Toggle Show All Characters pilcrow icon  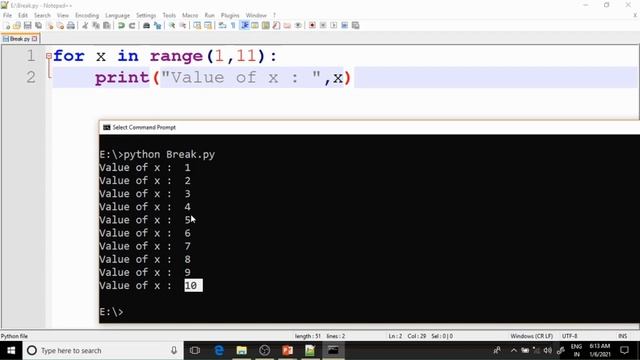[233, 26]
